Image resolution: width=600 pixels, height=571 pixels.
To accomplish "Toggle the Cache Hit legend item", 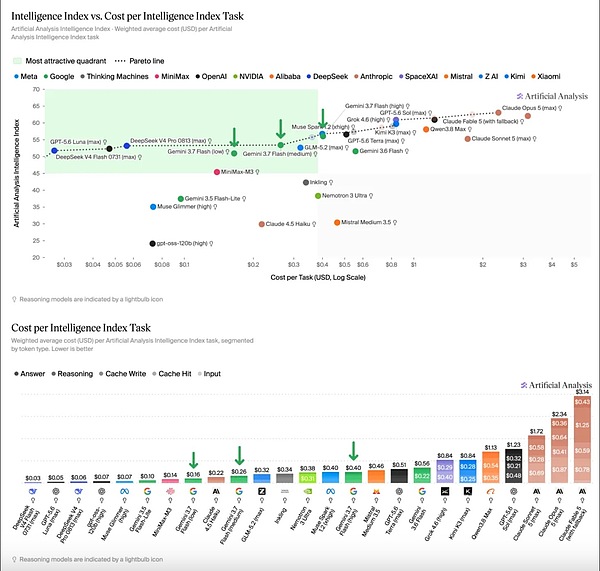I will (x=172, y=374).
